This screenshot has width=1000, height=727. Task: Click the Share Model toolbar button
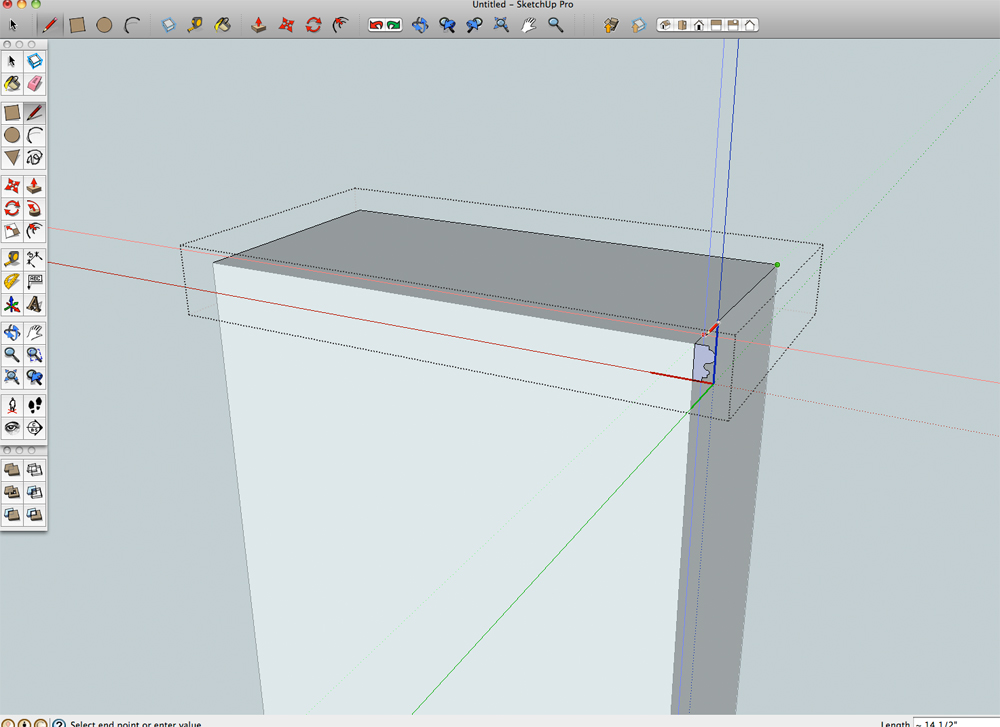point(637,25)
